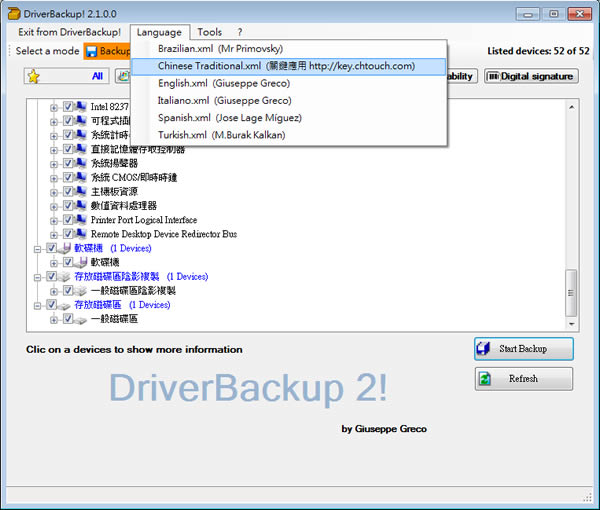Click device icon beside Printer Port Logical Interface
Viewport: 600px width, 510px height.
[81, 220]
